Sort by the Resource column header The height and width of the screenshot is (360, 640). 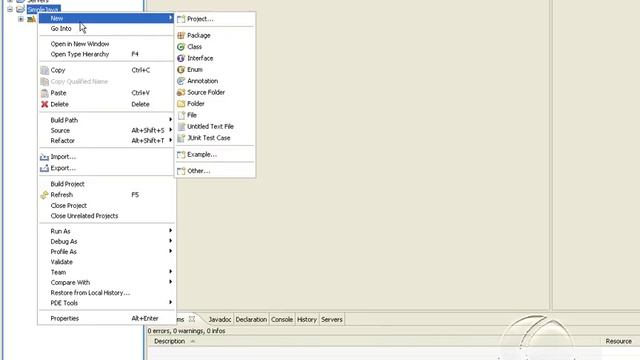618,341
